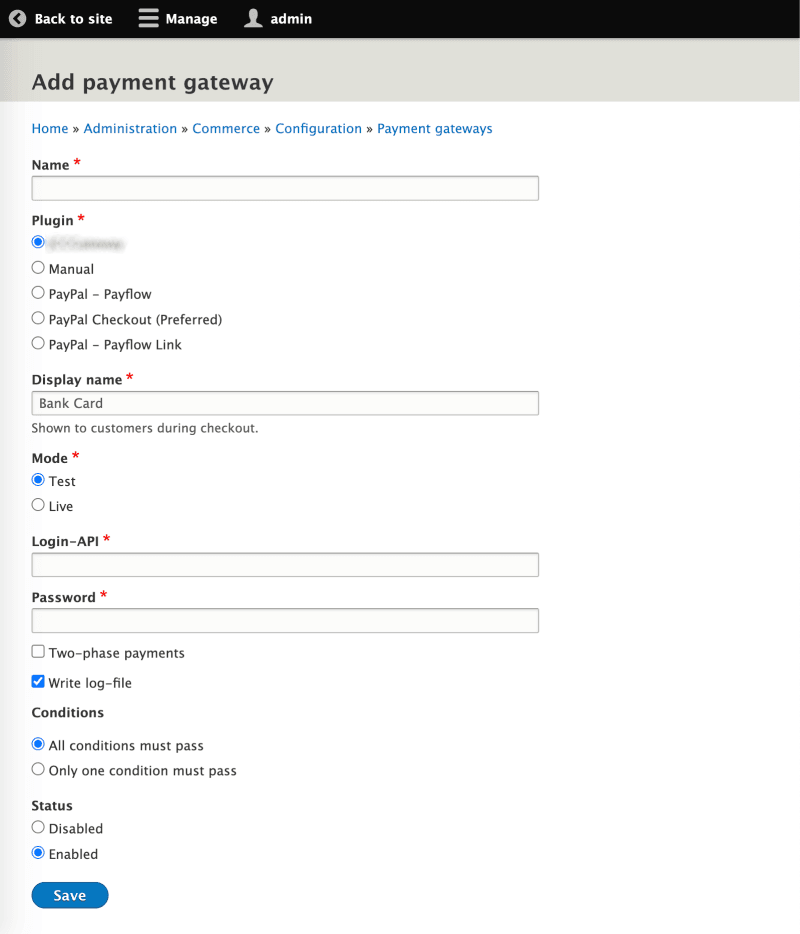Click the Save button
Image resolution: width=800 pixels, height=934 pixels.
pyautogui.click(x=69, y=895)
